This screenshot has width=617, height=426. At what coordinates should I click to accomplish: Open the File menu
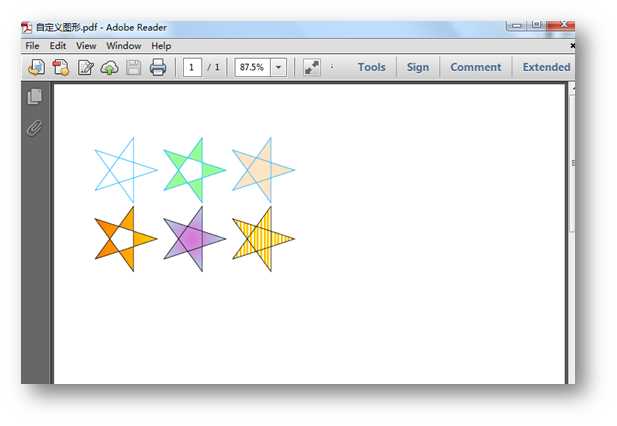[32, 46]
